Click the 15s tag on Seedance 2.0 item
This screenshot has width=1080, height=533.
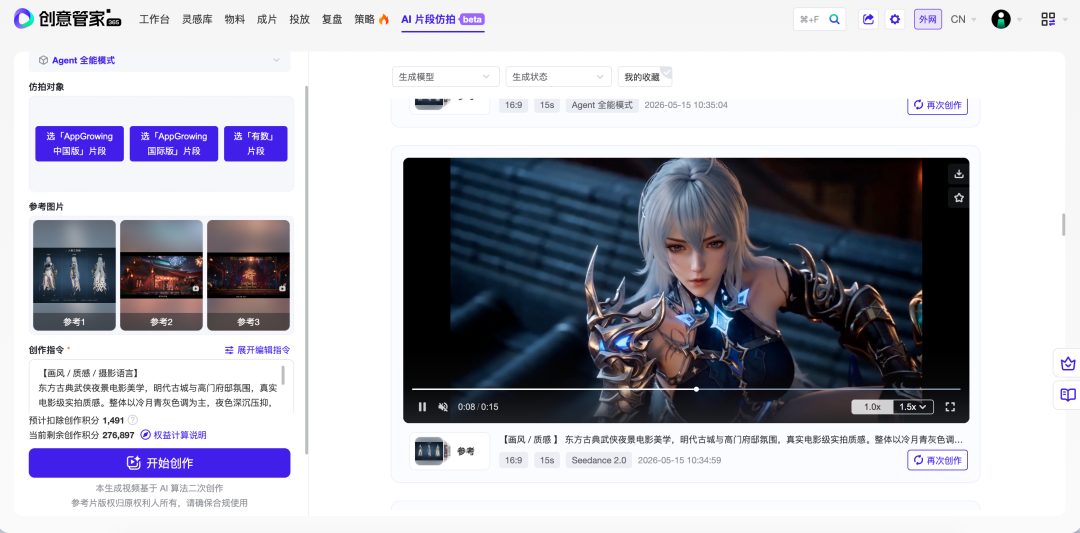point(546,460)
